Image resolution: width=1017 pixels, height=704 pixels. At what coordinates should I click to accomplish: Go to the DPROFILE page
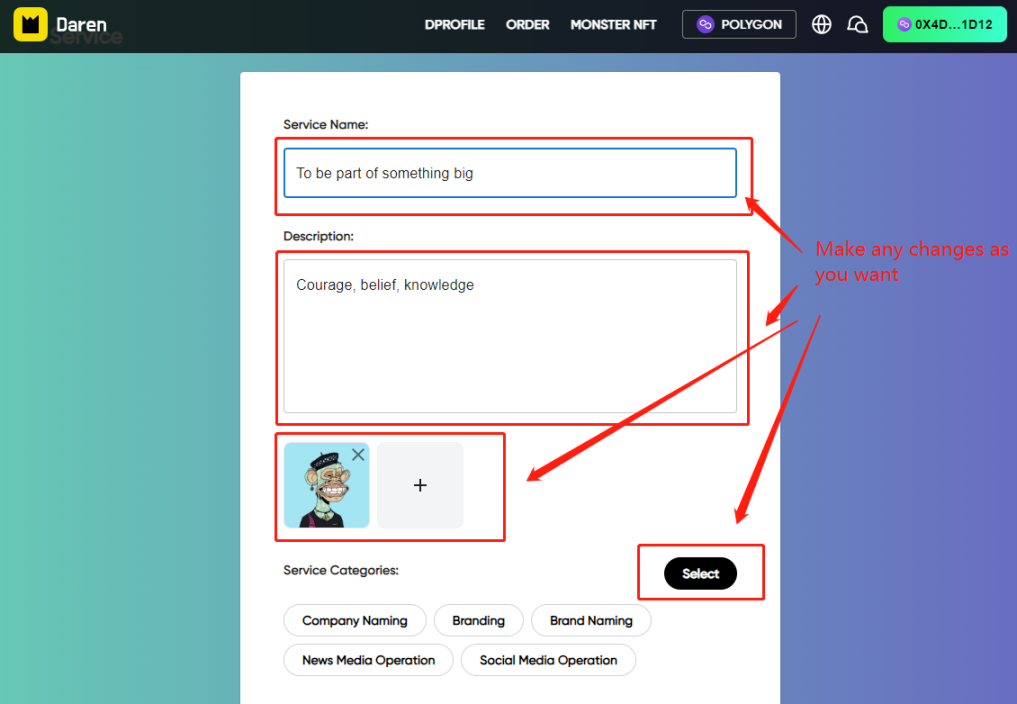click(x=454, y=25)
